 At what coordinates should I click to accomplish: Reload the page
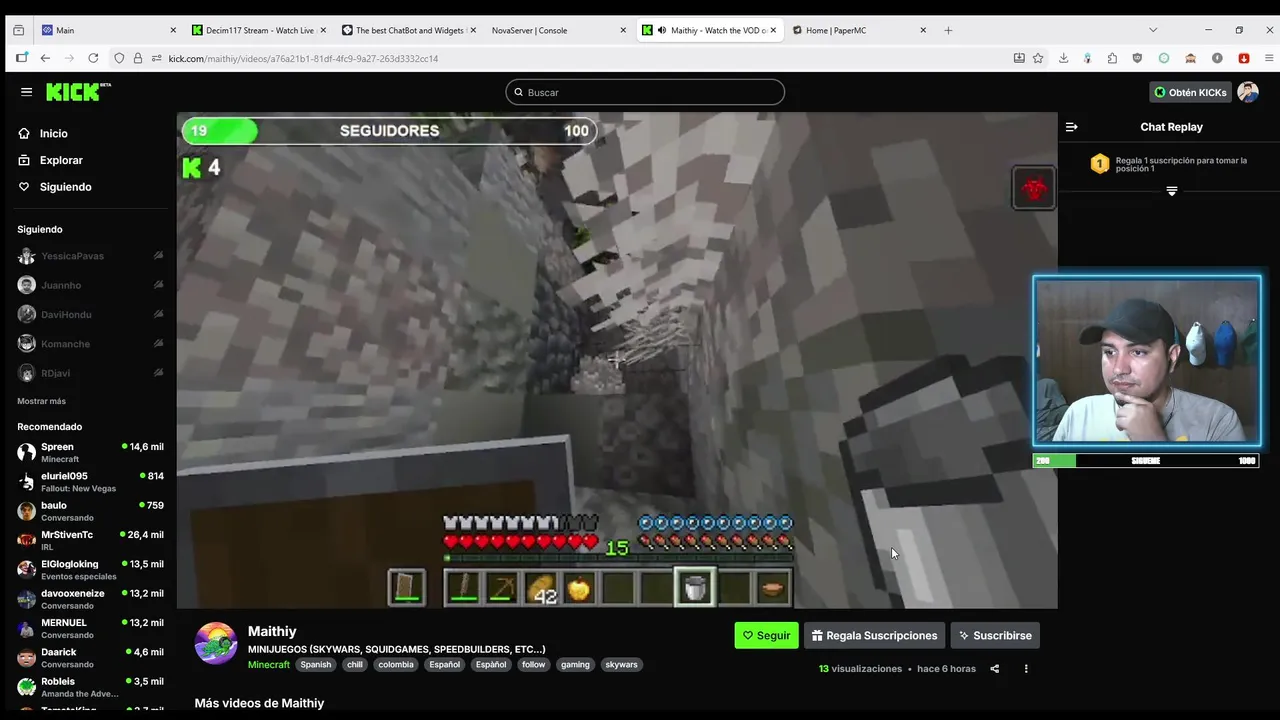point(93,58)
